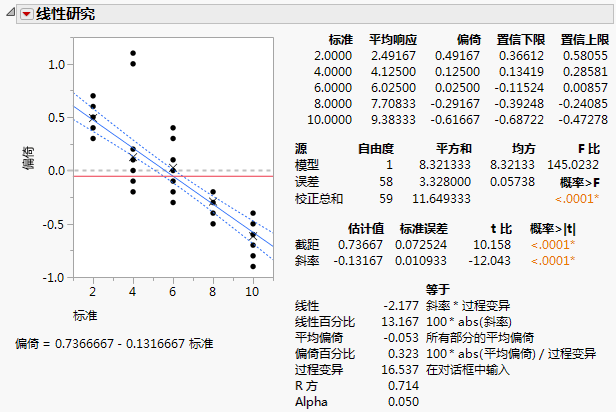Viewport: 616px width, 412px height.
Task: Click the upper confidence limit 0.58055
Action: [585, 56]
